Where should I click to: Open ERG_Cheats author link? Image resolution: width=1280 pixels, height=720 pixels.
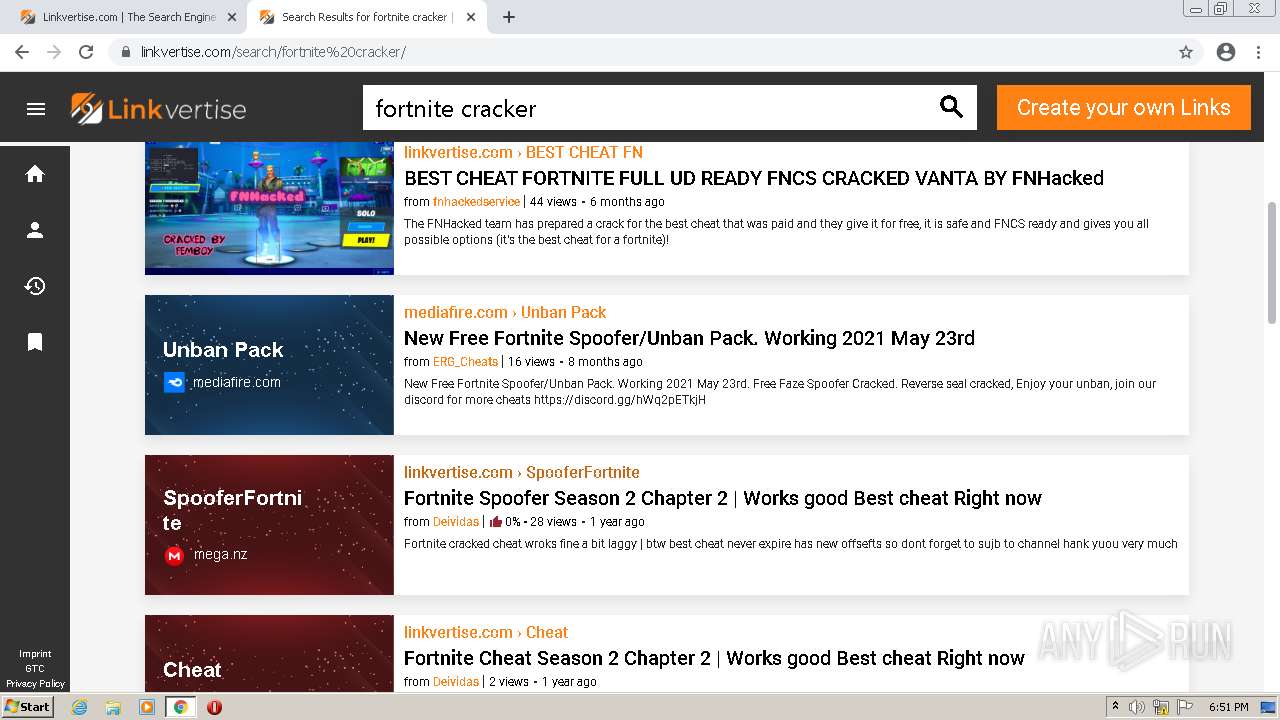[465, 362]
